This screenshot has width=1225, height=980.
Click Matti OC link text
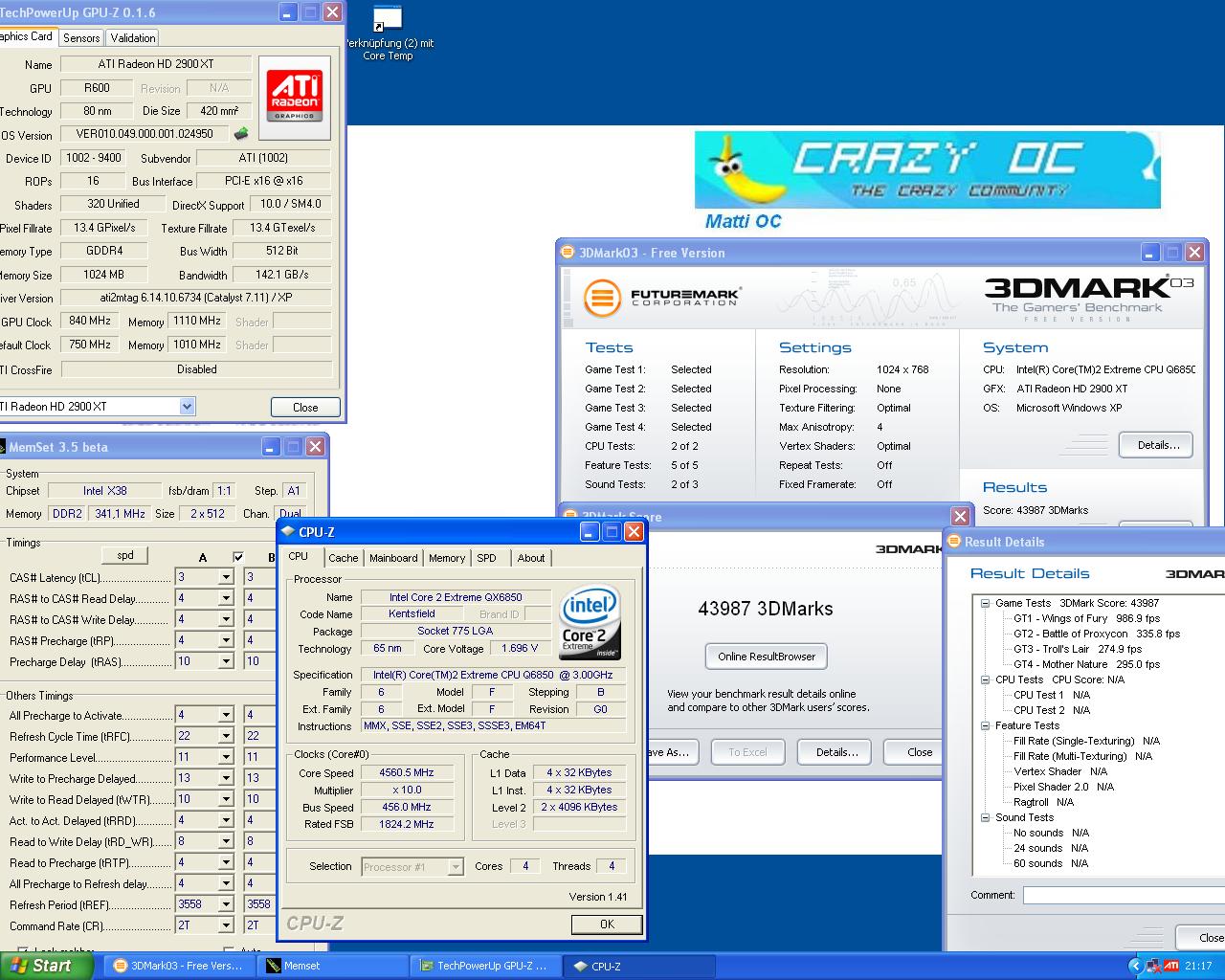744,221
